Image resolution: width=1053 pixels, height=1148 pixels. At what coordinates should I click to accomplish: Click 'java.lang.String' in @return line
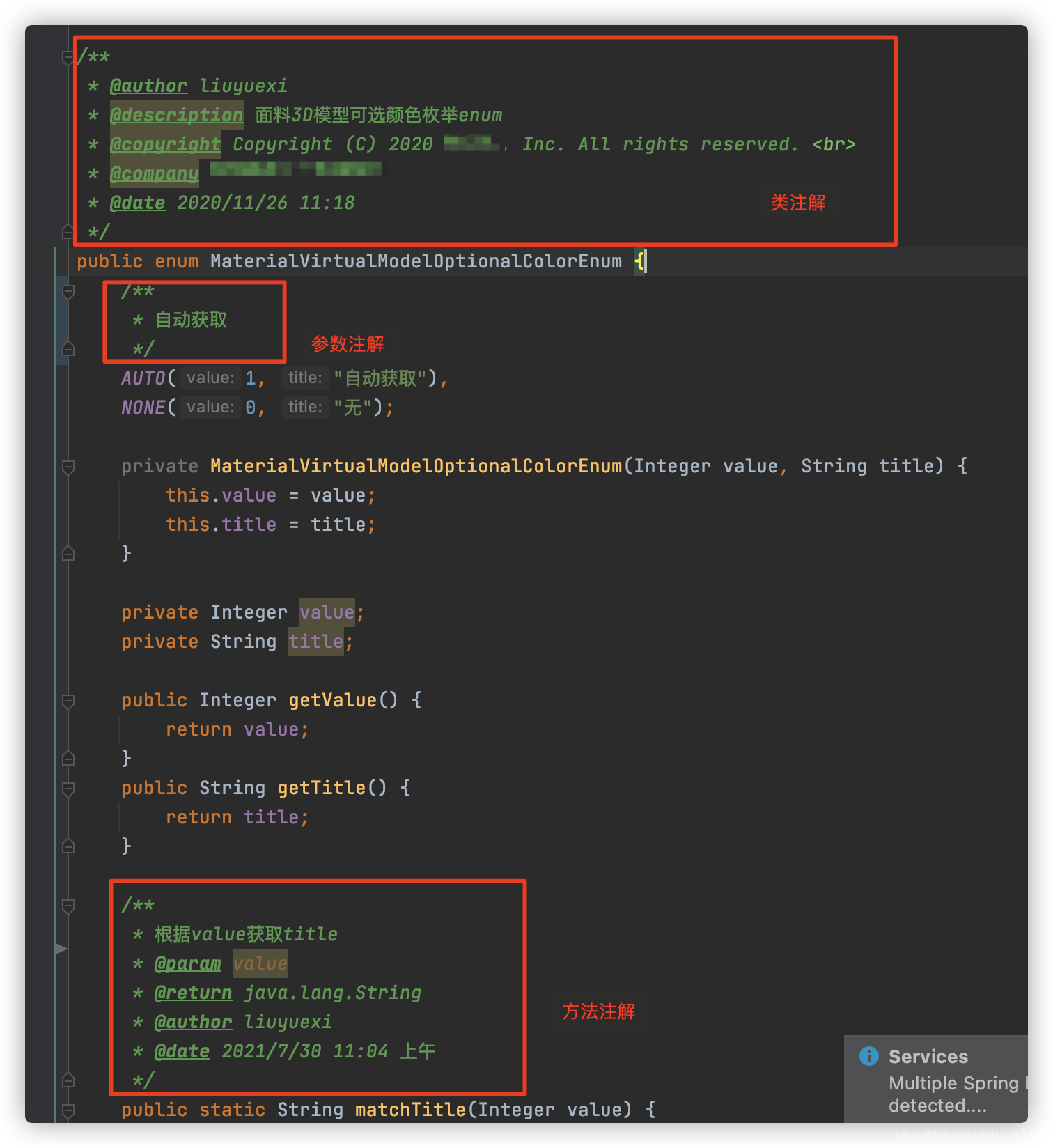point(333,993)
